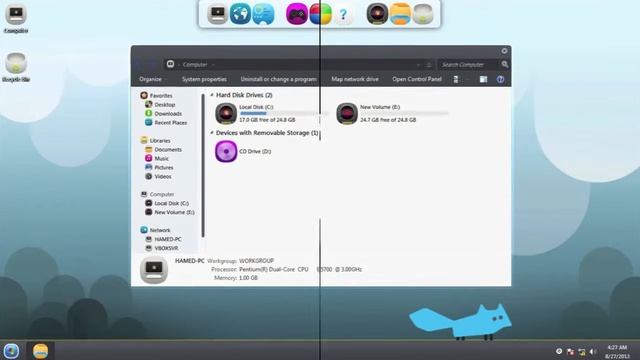Open the game controller icon in dock
This screenshot has width=640, height=360.
pos(297,14)
